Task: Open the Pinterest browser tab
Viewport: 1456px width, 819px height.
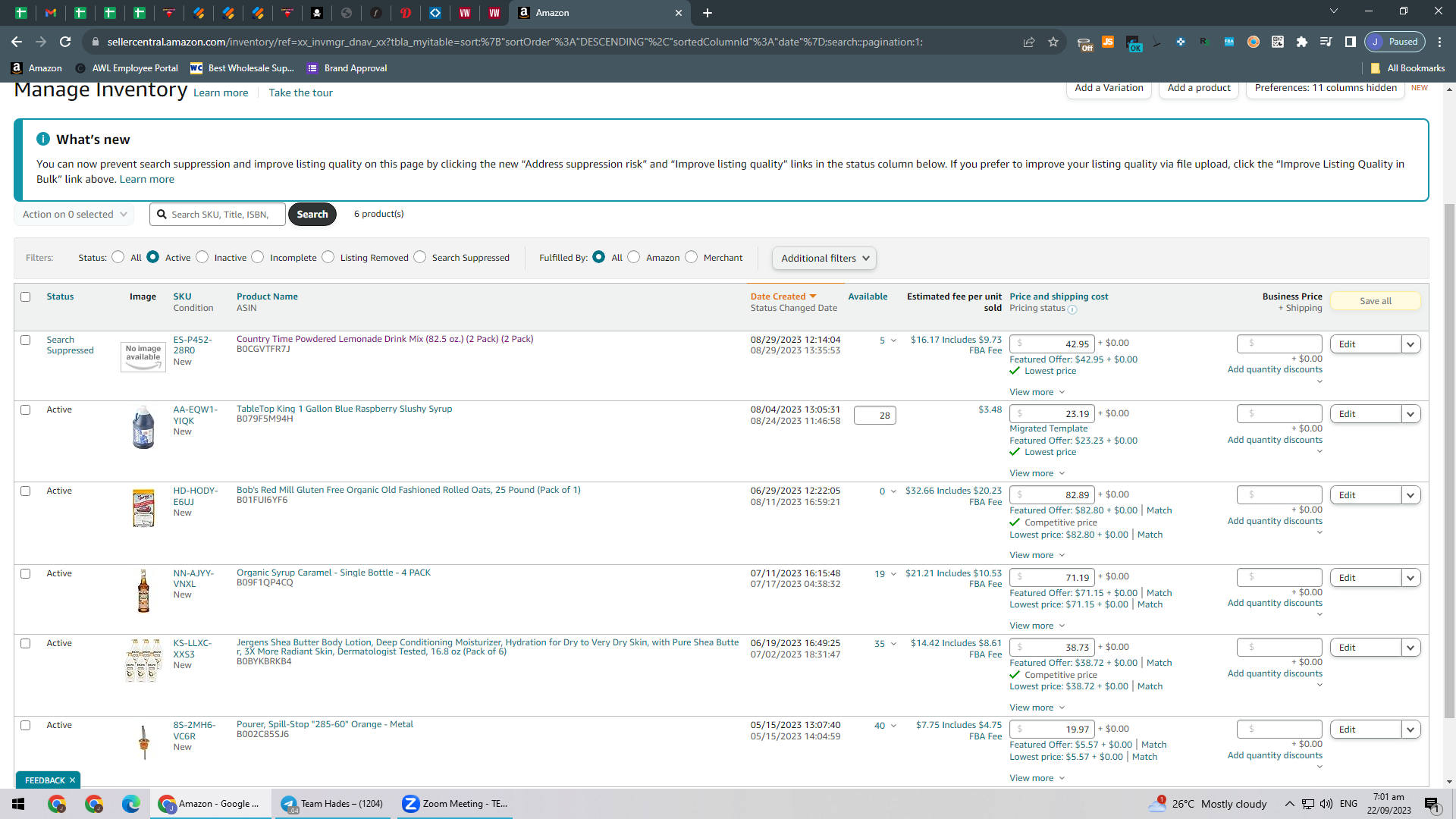Action: click(406, 13)
